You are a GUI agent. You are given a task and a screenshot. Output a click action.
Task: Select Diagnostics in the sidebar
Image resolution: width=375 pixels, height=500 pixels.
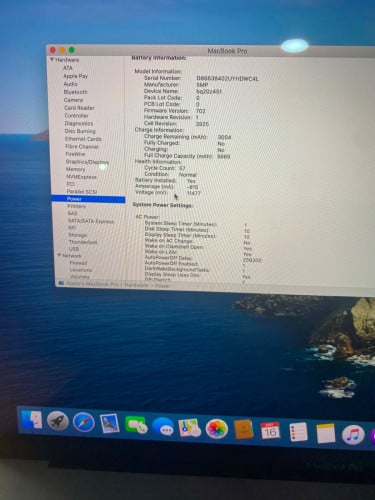(x=79, y=123)
